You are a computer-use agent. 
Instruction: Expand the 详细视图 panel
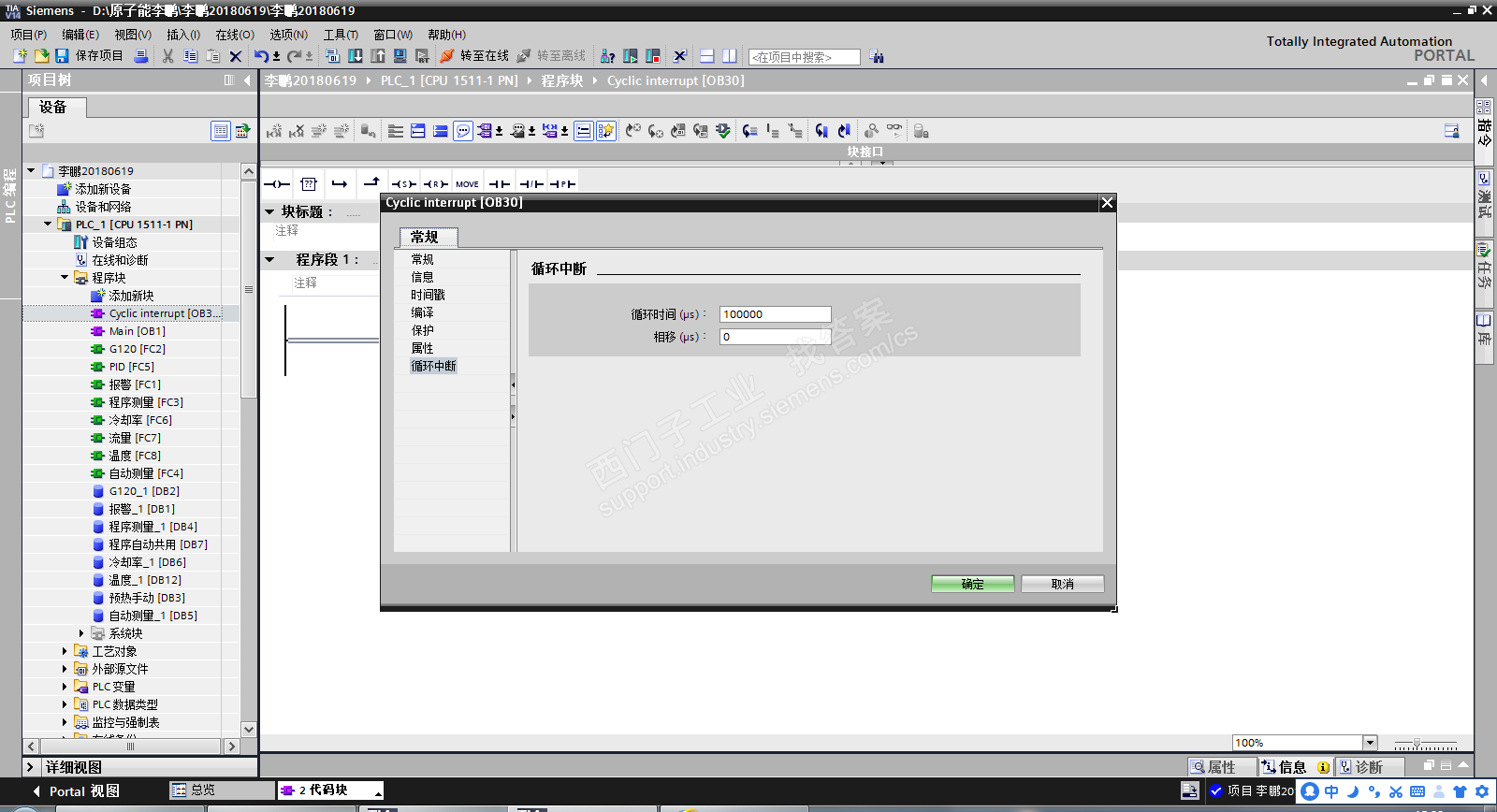(x=30, y=767)
